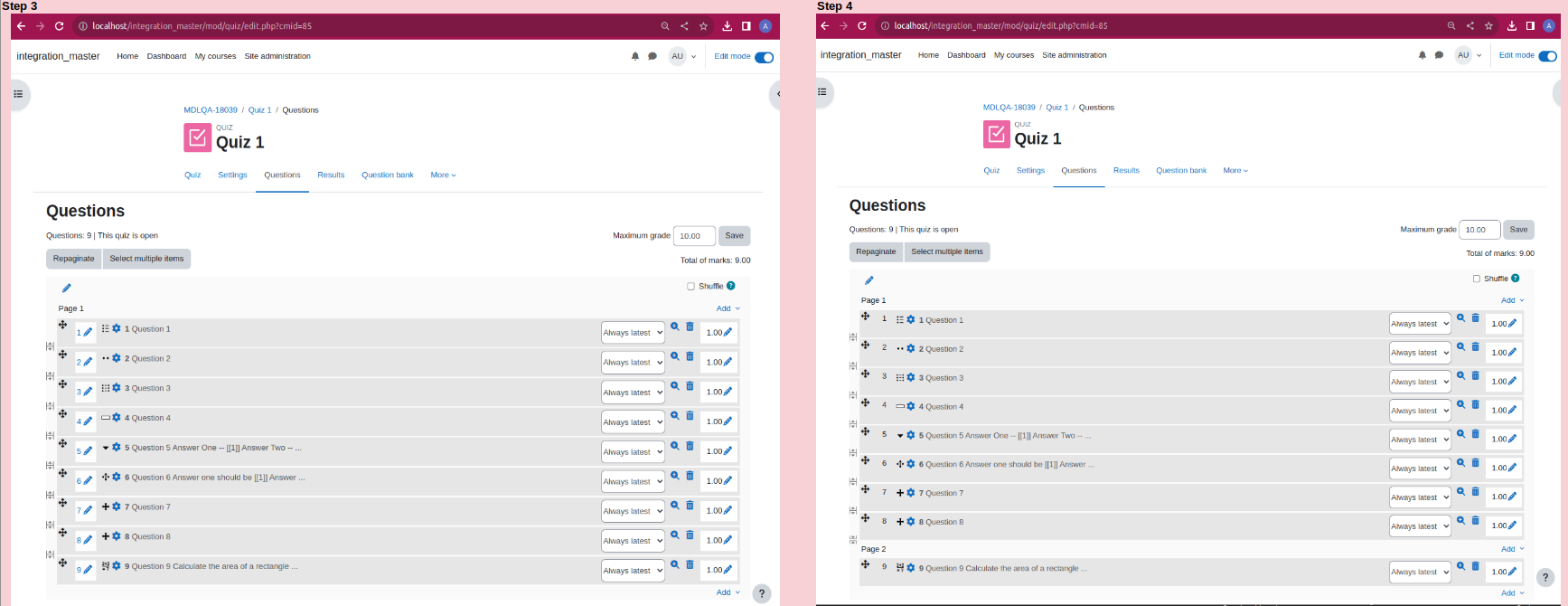Viewport: 1568px width, 606px height.
Task: Open My courses menu in Step 4
Action: 1014,55
